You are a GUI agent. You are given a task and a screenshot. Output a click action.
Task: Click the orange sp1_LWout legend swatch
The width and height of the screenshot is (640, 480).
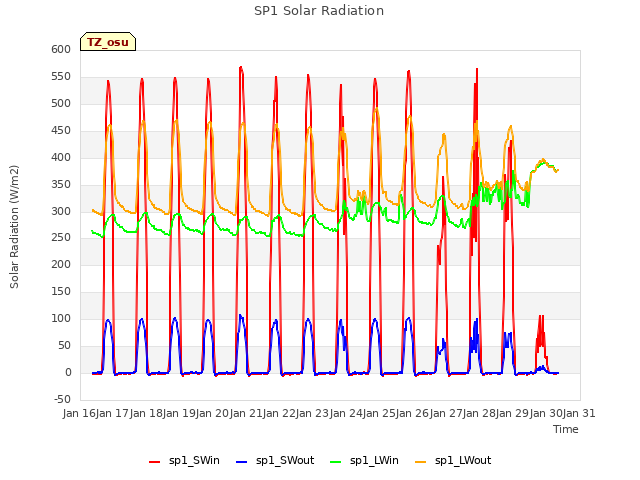click(x=420, y=462)
